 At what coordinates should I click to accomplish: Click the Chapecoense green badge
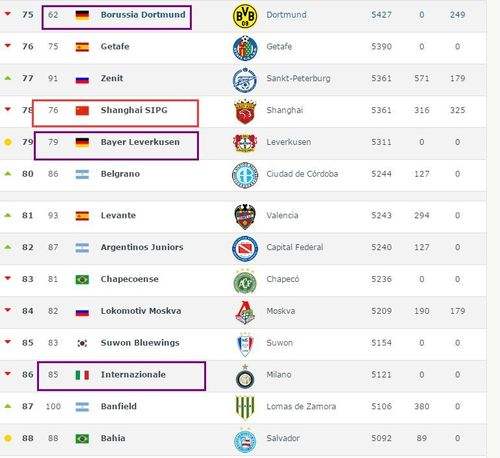point(245,282)
